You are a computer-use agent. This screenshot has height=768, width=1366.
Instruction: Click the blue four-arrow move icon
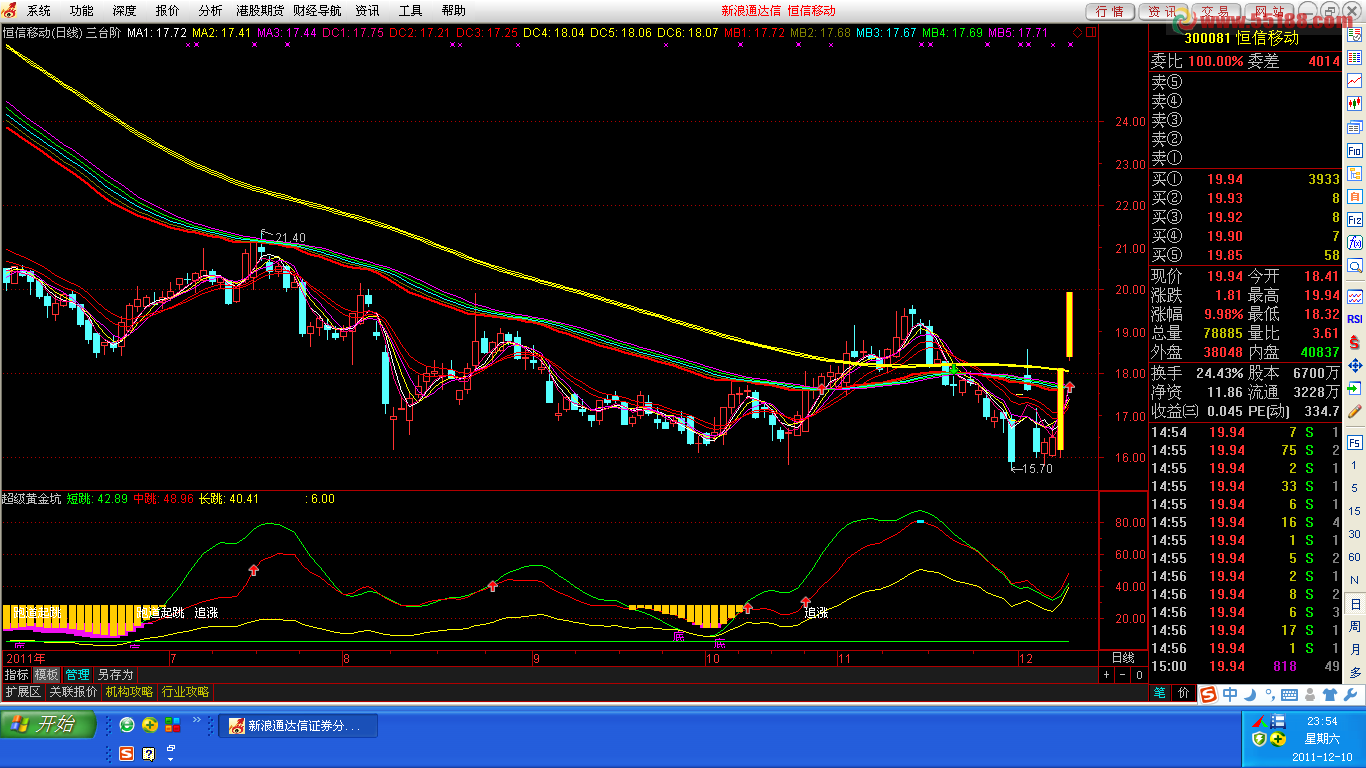pyautogui.click(x=1355, y=365)
